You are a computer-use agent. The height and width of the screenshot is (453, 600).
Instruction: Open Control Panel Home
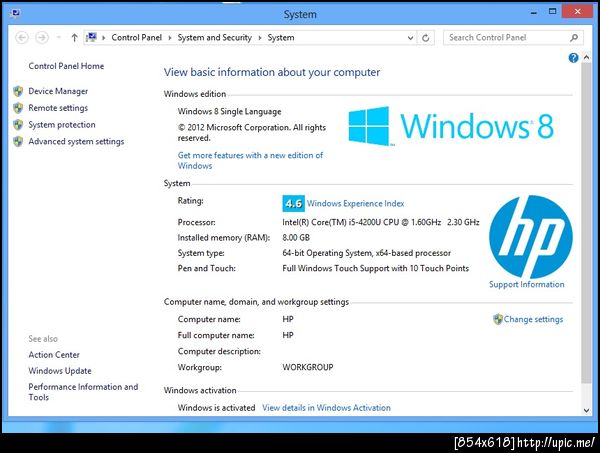[x=66, y=66]
